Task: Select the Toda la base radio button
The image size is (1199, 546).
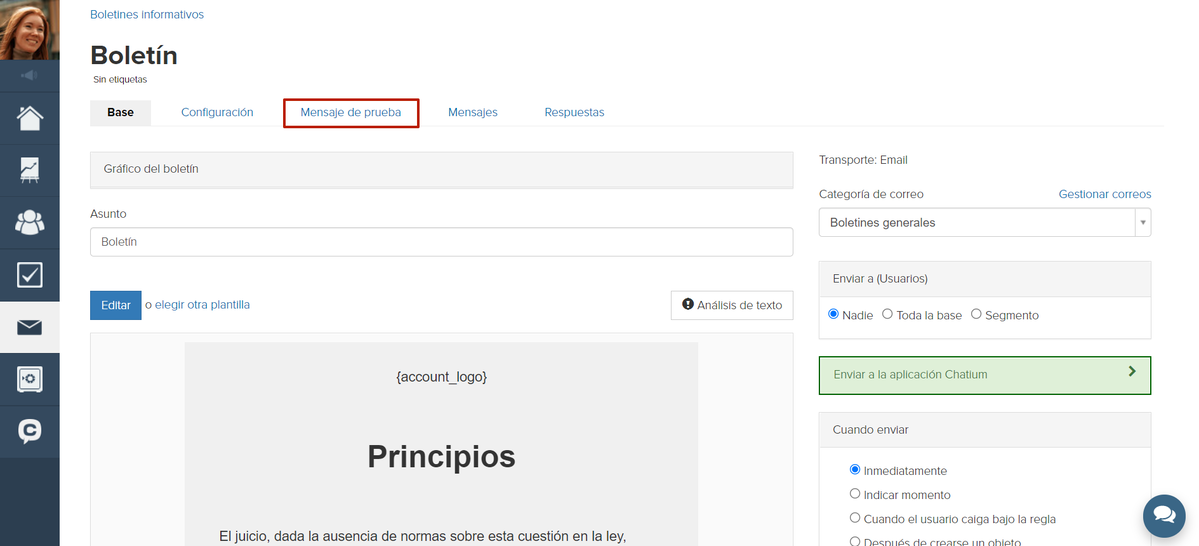Action: pos(887,314)
